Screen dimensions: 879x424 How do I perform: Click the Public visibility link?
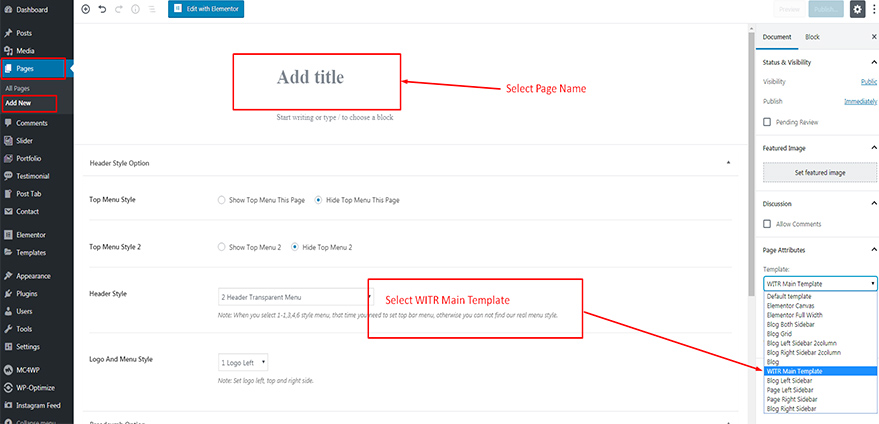point(869,81)
